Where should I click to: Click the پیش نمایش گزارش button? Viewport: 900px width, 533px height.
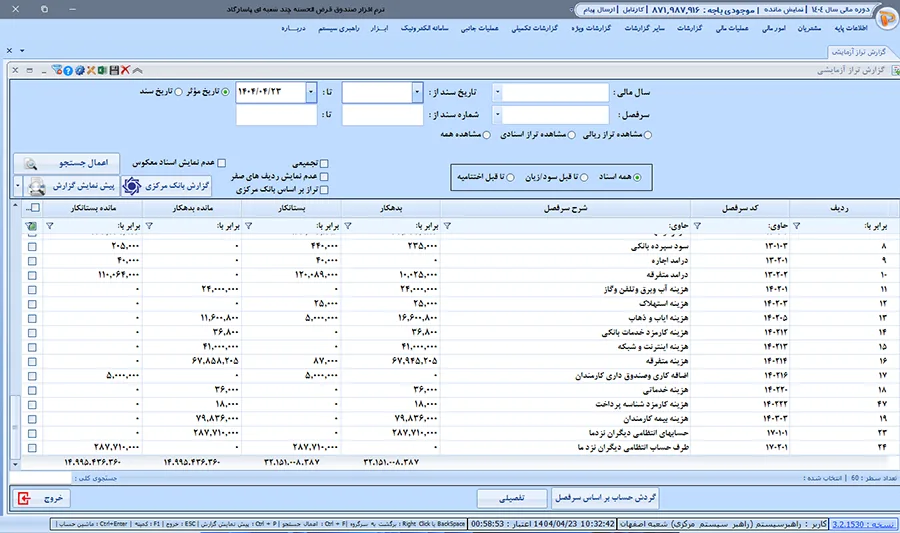click(71, 186)
